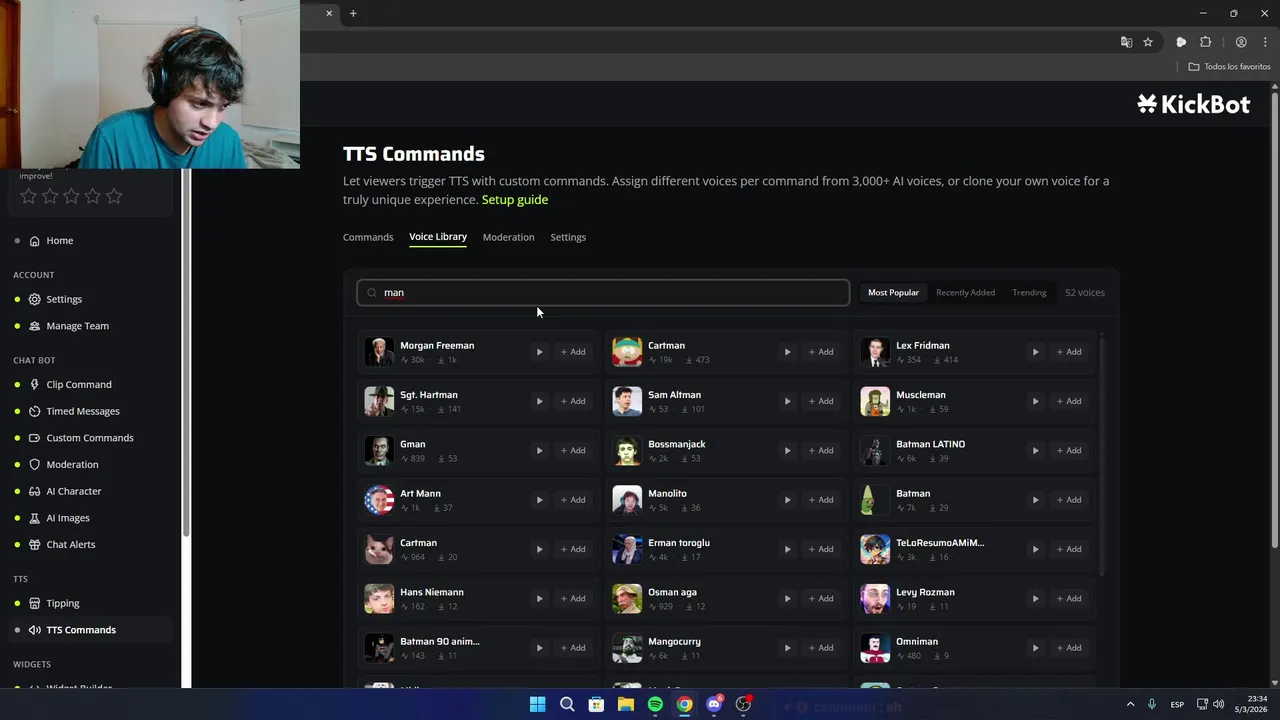The width and height of the screenshot is (1280, 720).
Task: Open the browser profile icon
Action: (x=1241, y=42)
